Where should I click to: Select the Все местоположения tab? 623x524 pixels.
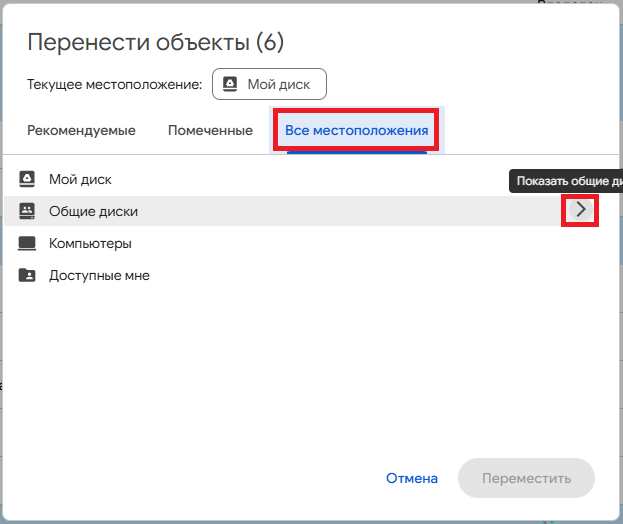[x=356, y=130]
